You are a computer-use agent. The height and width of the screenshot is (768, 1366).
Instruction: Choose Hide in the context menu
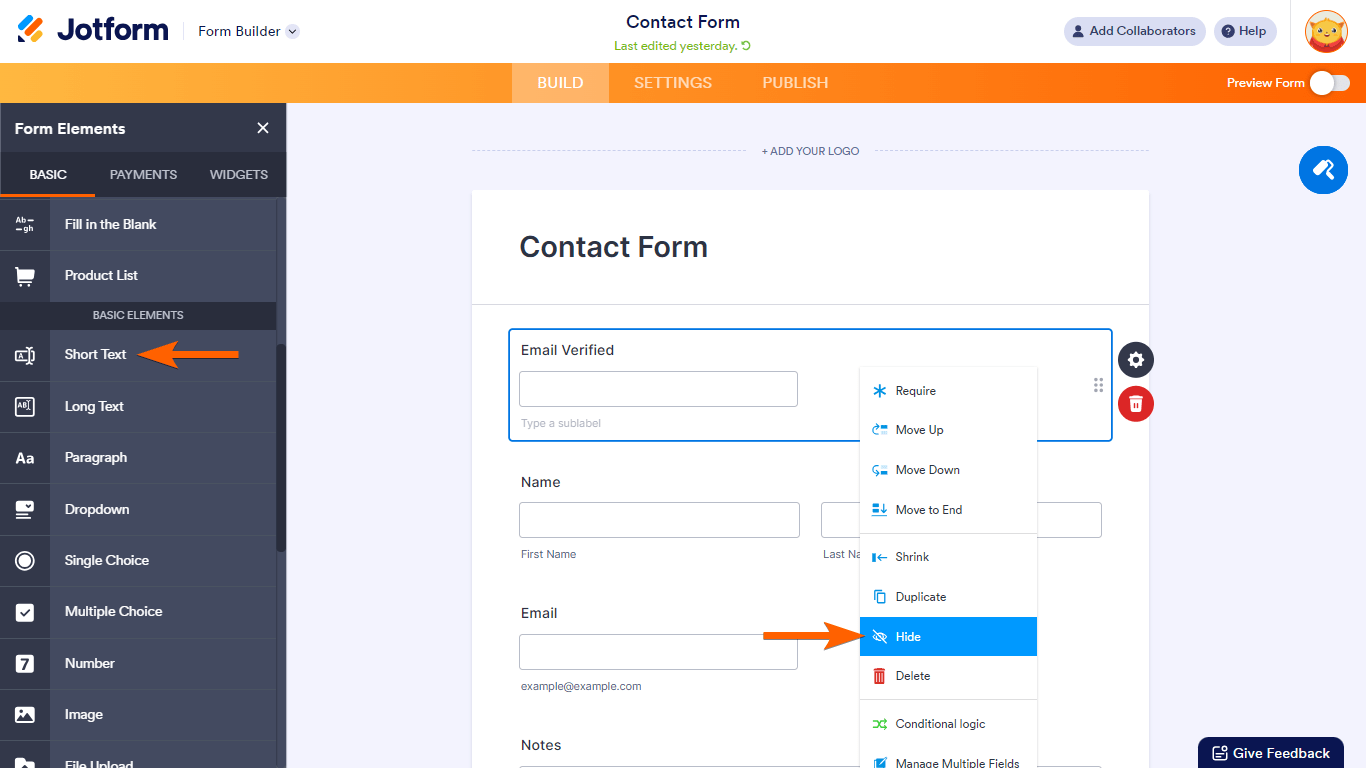coord(947,637)
